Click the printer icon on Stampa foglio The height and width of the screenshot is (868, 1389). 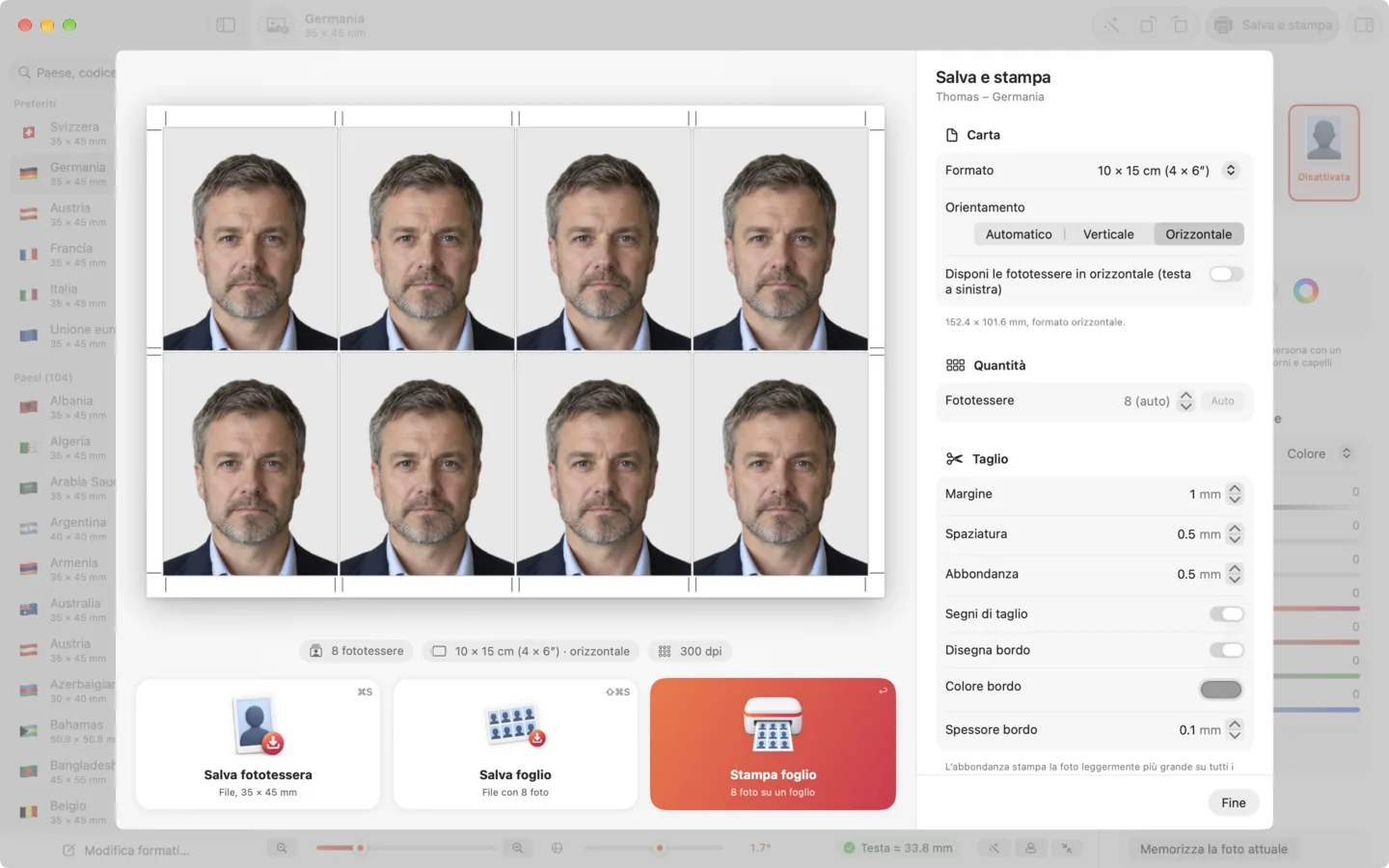click(x=773, y=724)
